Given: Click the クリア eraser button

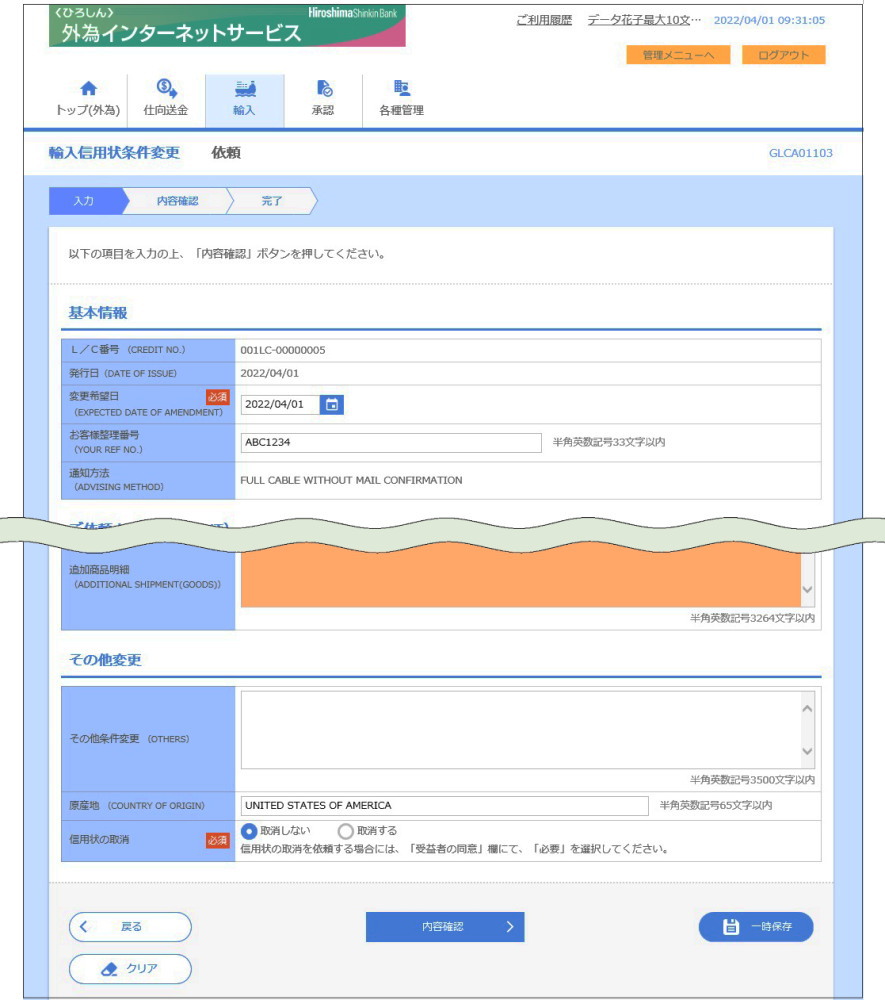Looking at the screenshot, I should pos(130,968).
